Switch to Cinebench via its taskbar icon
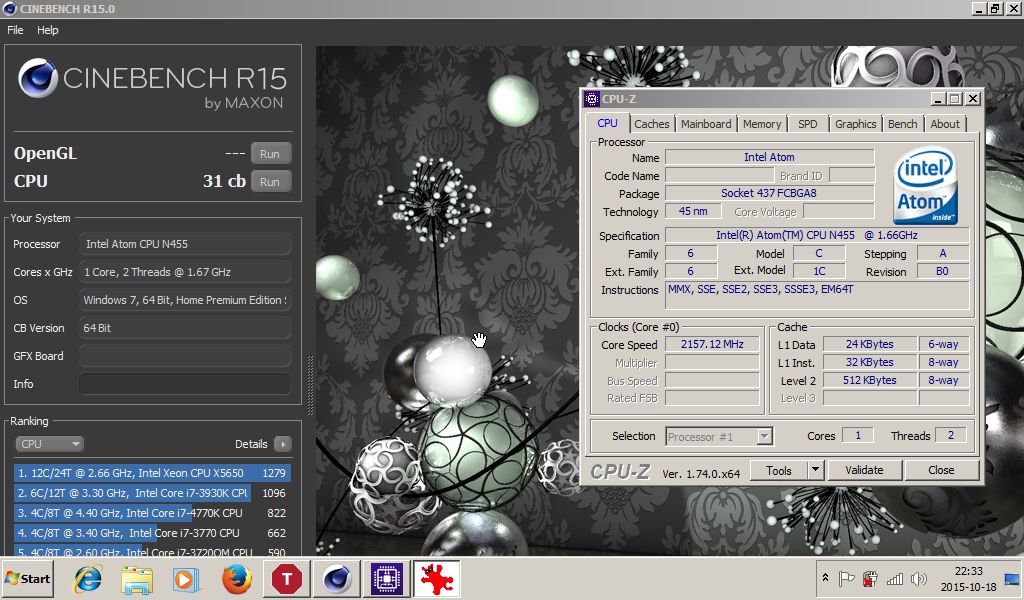 point(337,579)
